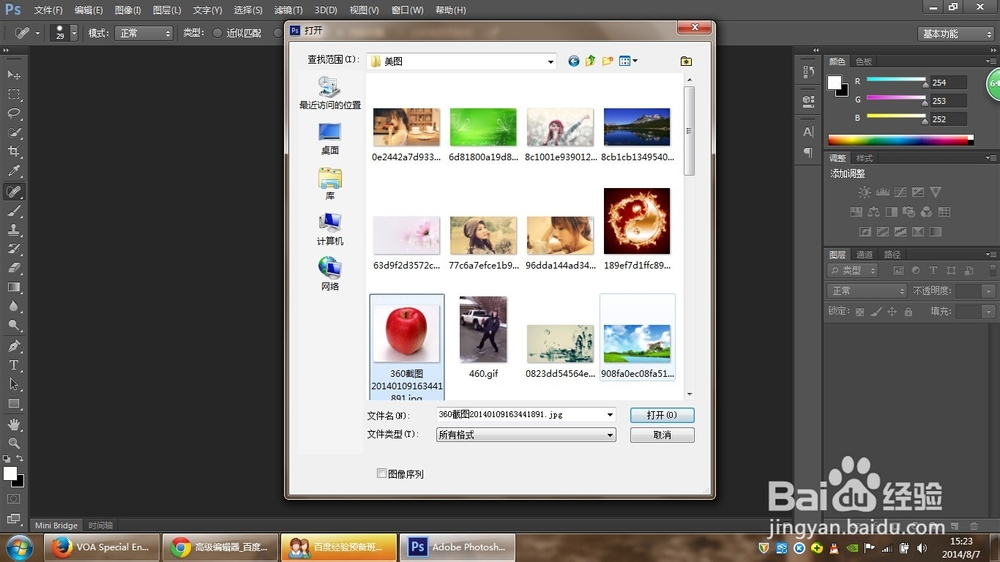Screen dimensions: 1000x562
Task: Select the Rectangle shape tool
Action: click(x=13, y=404)
